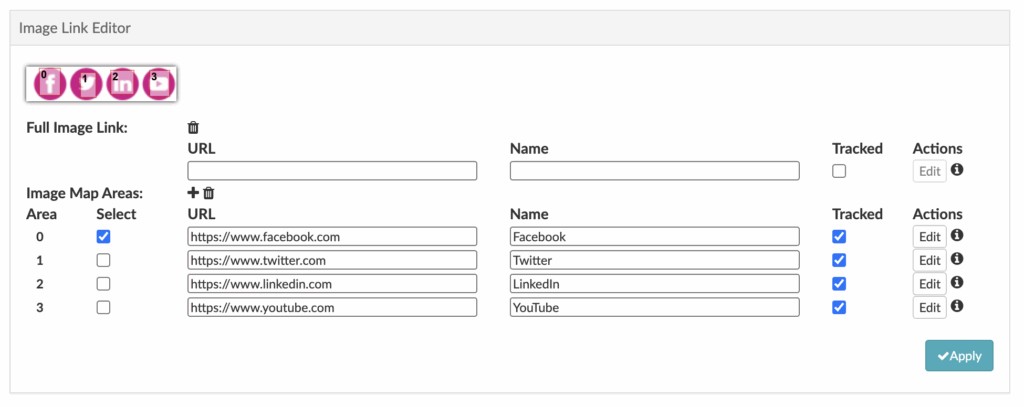Edit the LinkedIn area link
Screen dimensions: 1024x407
929,284
